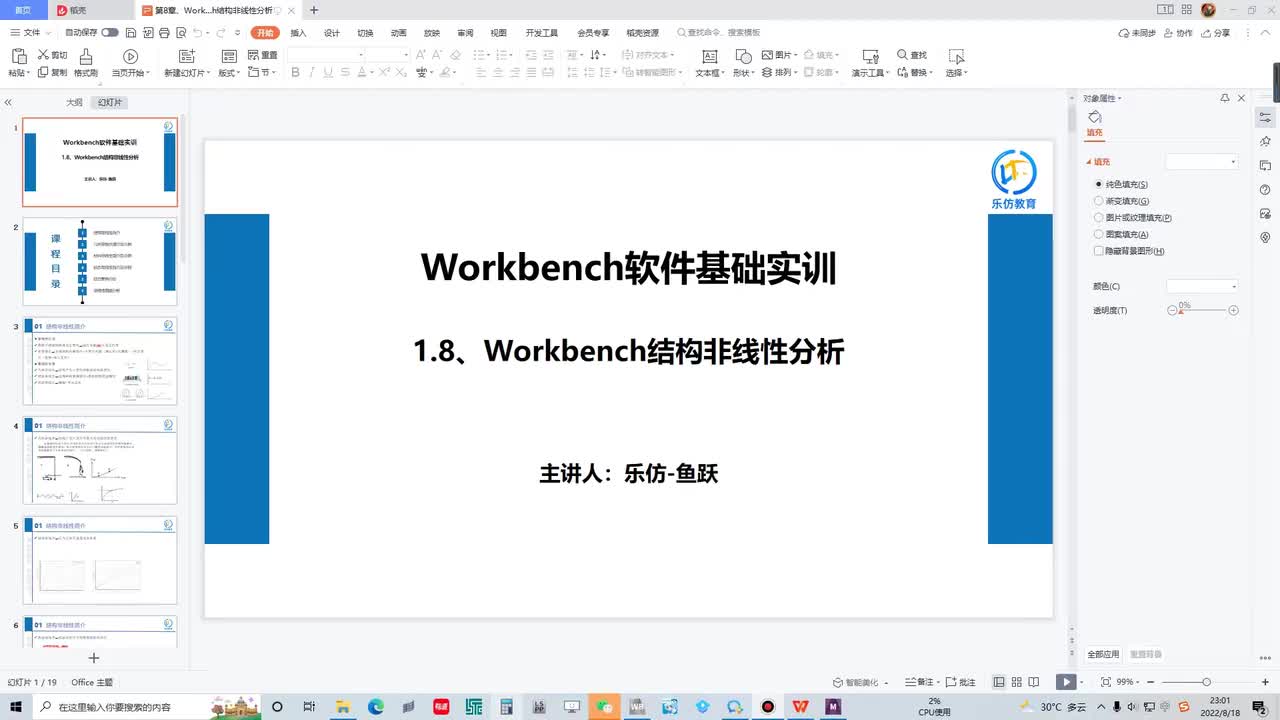Click the Undo arrow
Image resolution: width=1280 pixels, height=720 pixels.
tap(196, 33)
